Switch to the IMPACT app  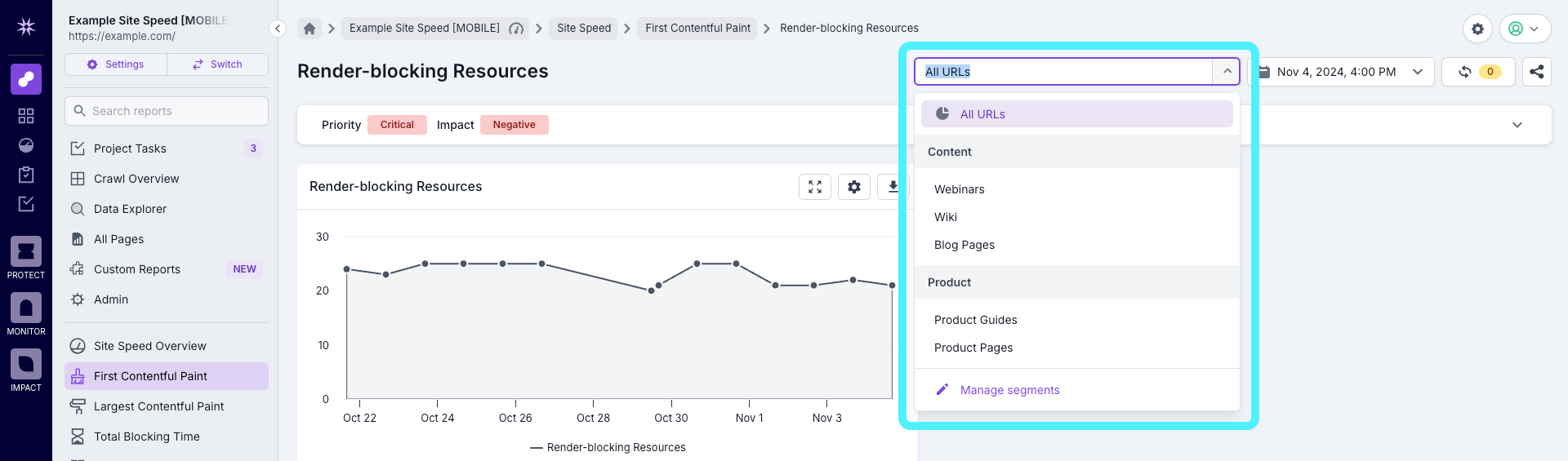(26, 370)
